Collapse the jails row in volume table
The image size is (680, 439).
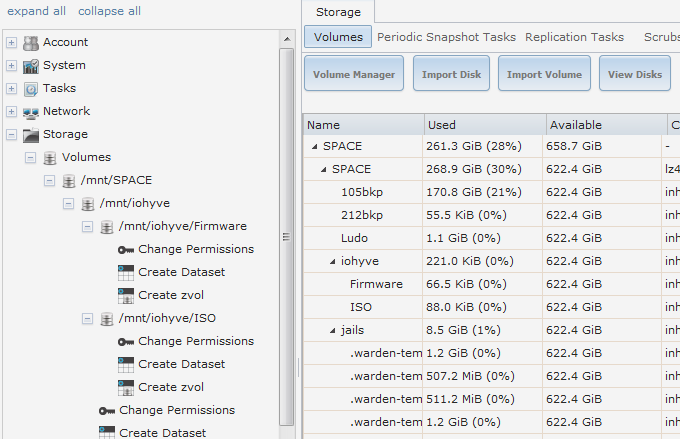coord(333,330)
